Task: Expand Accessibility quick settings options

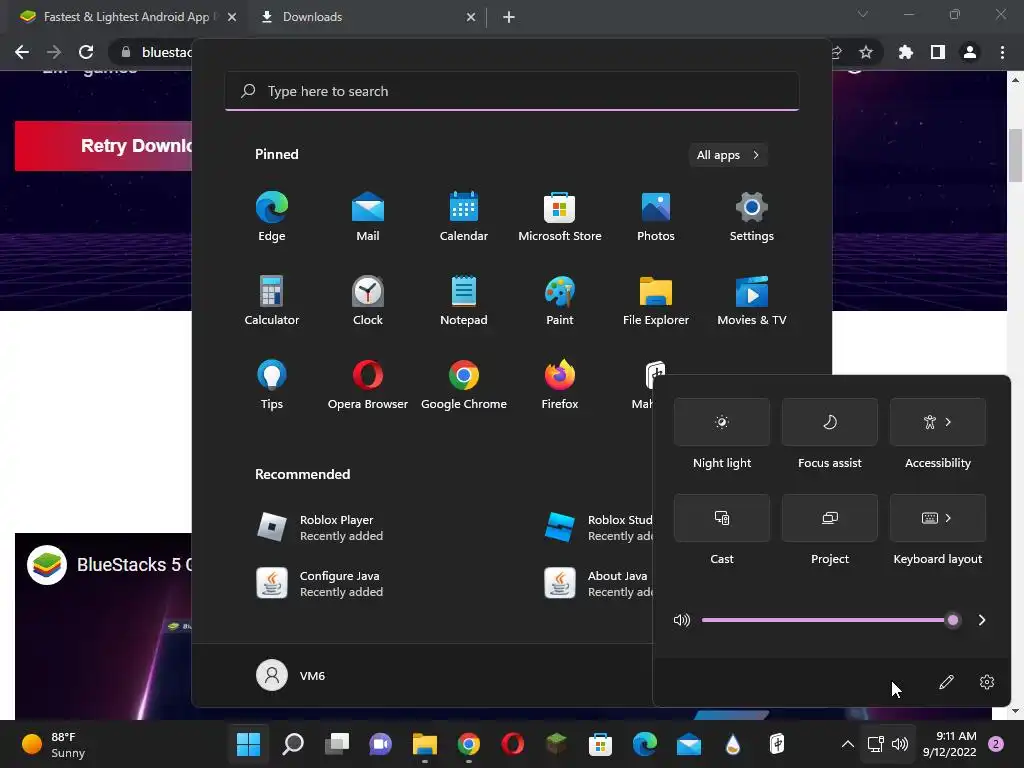Action: (938, 422)
